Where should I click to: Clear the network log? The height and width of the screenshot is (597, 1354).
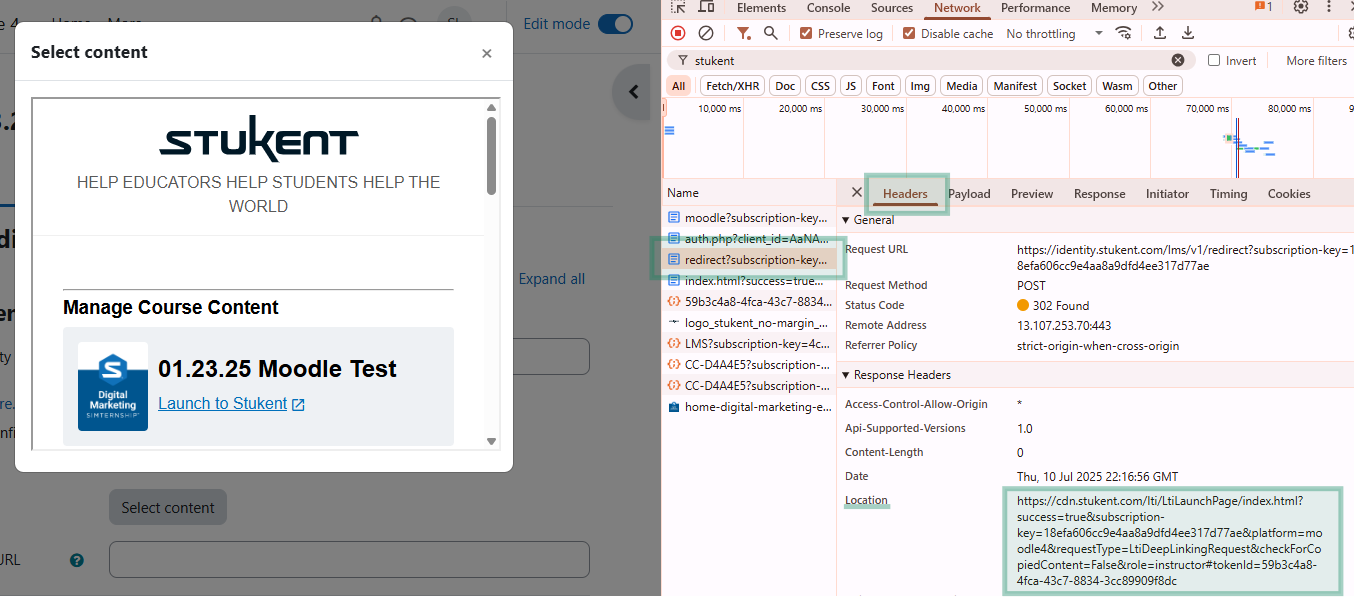tap(706, 33)
